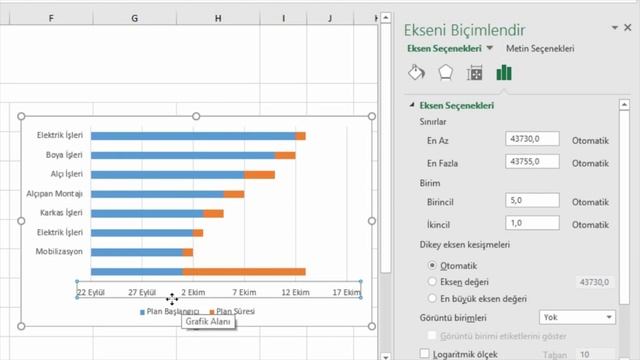Screen dimensions: 640x360
Task: Click the 22 Eylül axis label
Action: click(91, 292)
